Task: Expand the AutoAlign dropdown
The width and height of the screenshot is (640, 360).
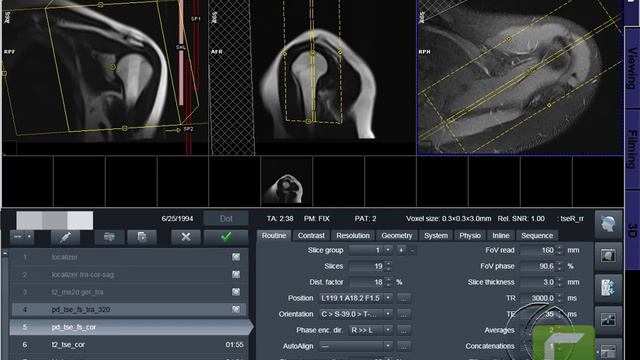Action: pyautogui.click(x=388, y=346)
